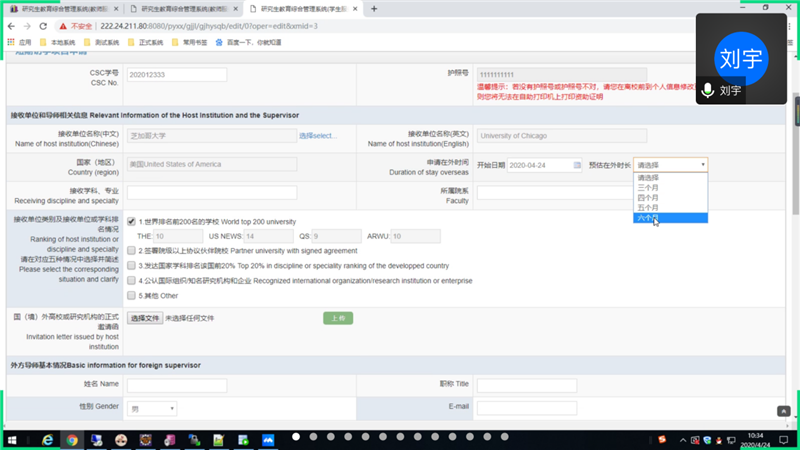Open the apps grid in bookmarks bar
This screenshot has height=450, width=800.
tap(11, 42)
